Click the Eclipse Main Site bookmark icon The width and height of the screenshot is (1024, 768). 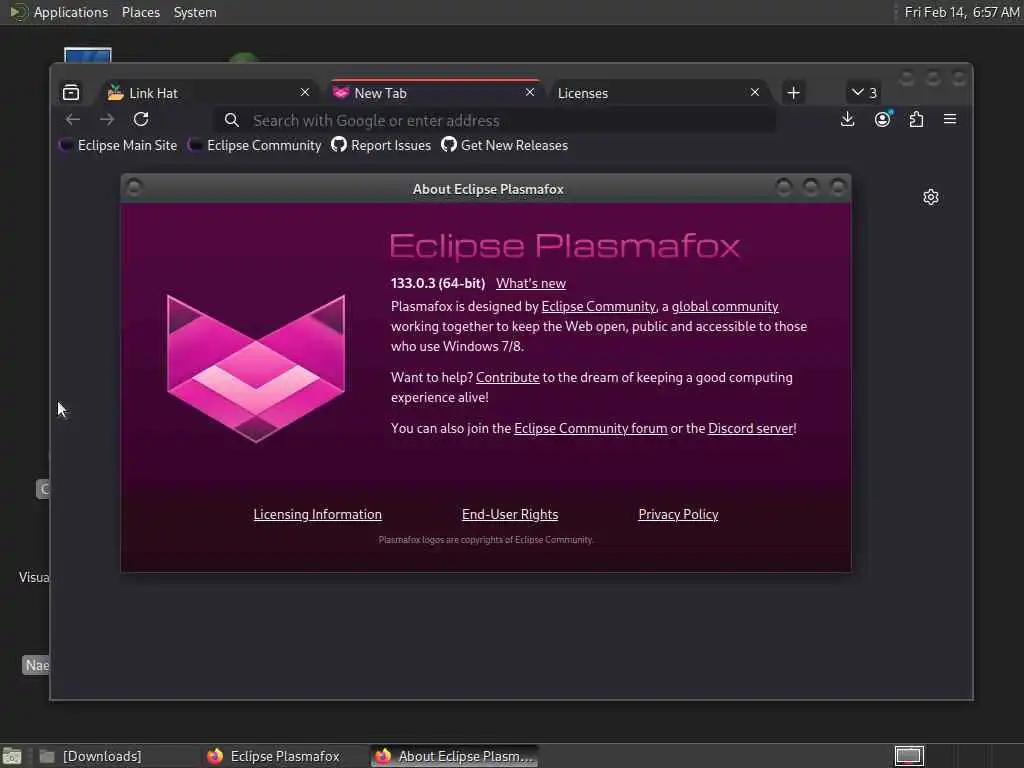pos(66,145)
